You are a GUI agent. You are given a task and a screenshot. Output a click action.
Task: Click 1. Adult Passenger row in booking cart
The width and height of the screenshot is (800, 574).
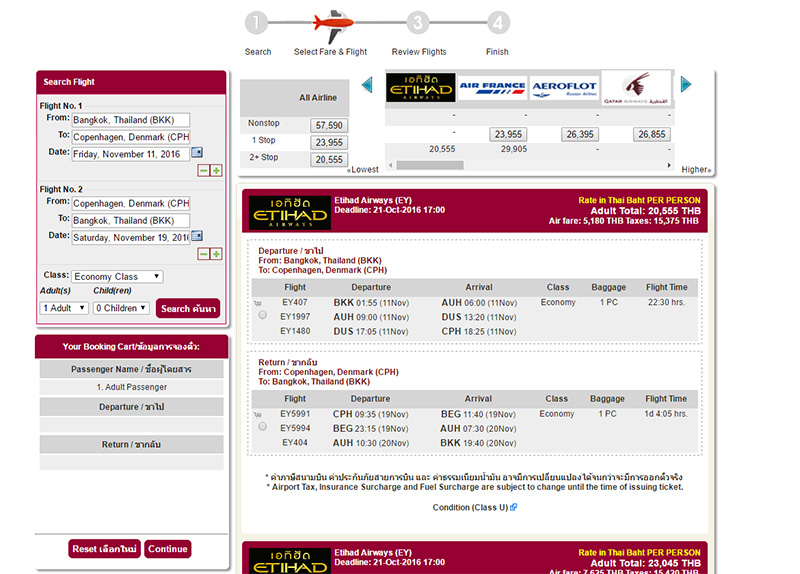coord(132,387)
